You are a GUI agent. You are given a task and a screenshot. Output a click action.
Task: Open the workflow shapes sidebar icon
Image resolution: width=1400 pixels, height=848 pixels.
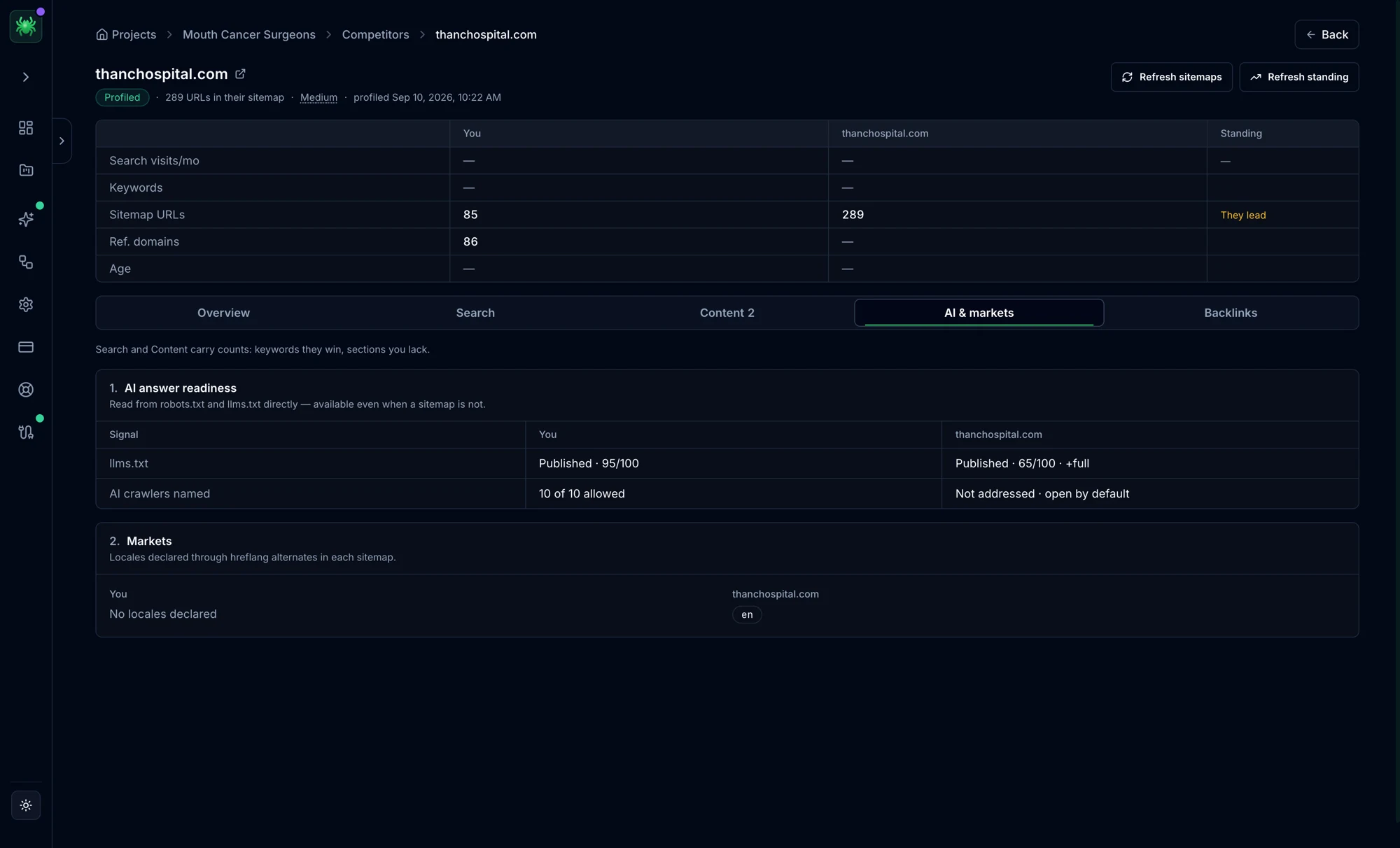pyautogui.click(x=26, y=262)
